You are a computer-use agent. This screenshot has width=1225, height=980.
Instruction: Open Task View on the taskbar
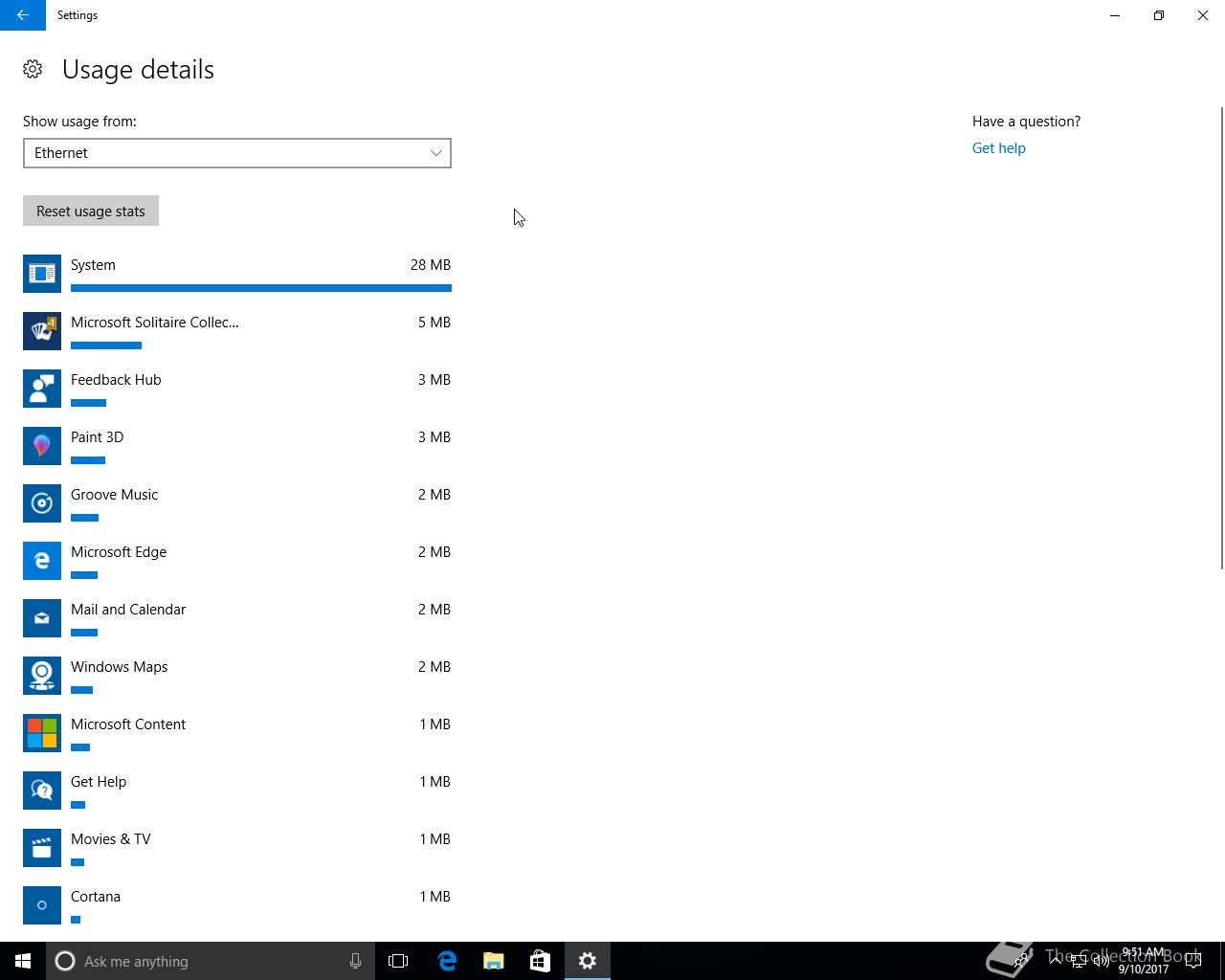(398, 961)
